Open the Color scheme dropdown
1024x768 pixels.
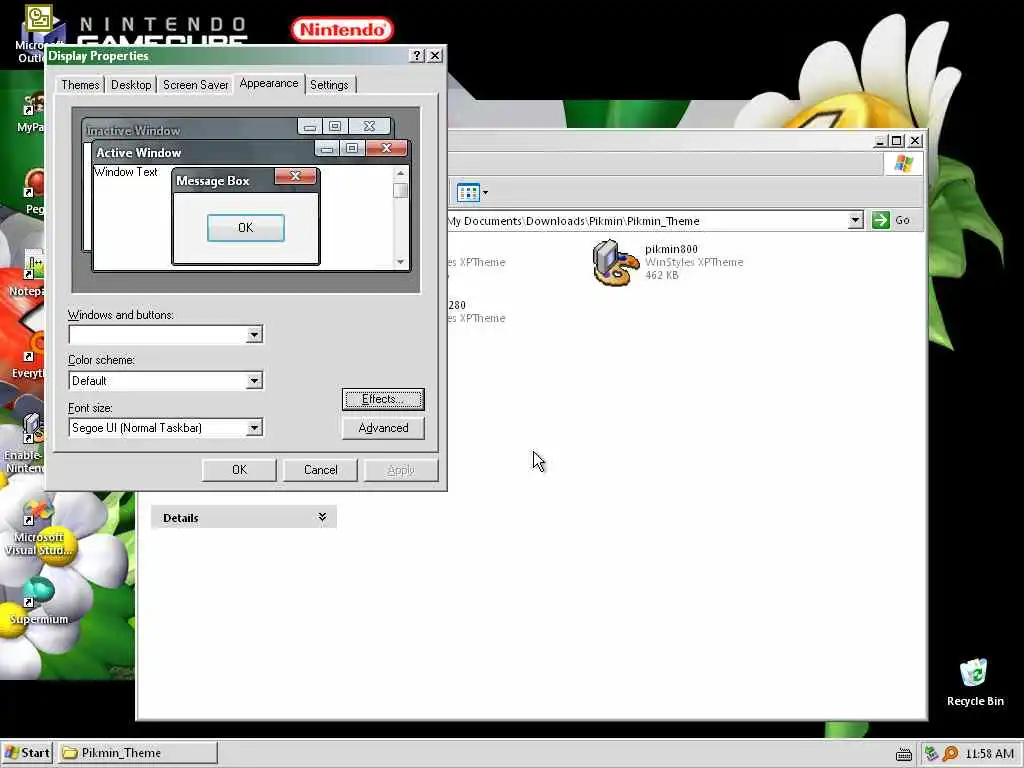pyautogui.click(x=254, y=381)
